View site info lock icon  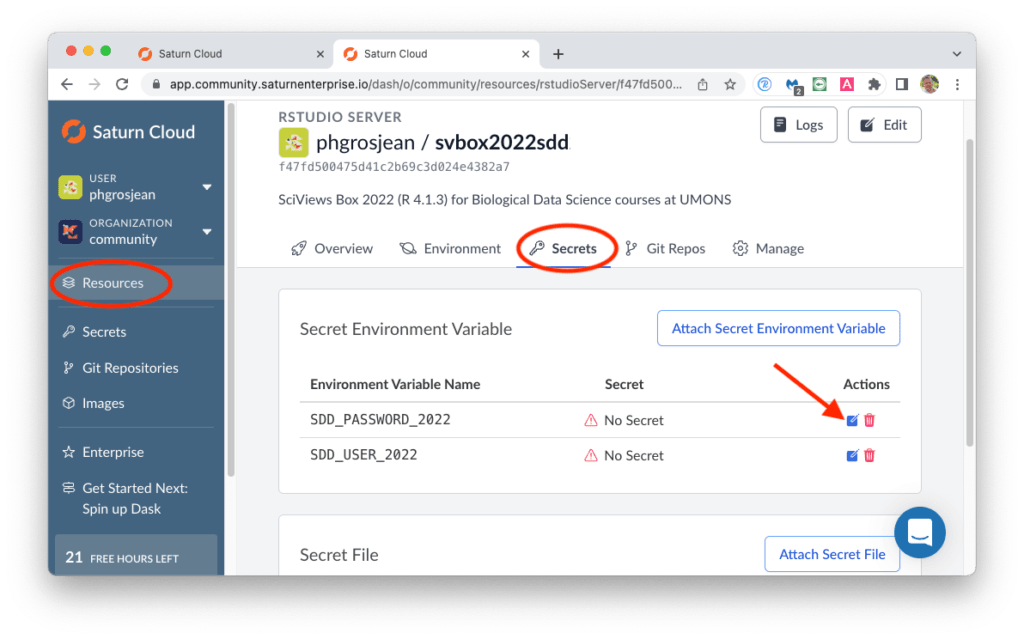[155, 84]
